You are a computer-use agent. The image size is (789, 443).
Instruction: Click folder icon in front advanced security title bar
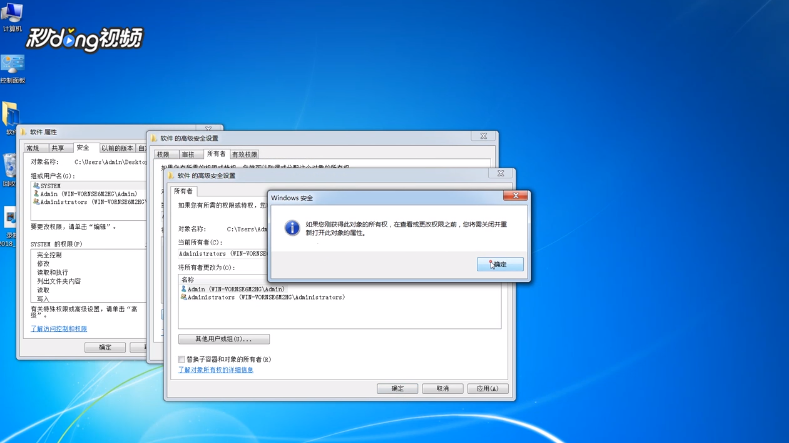171,176
